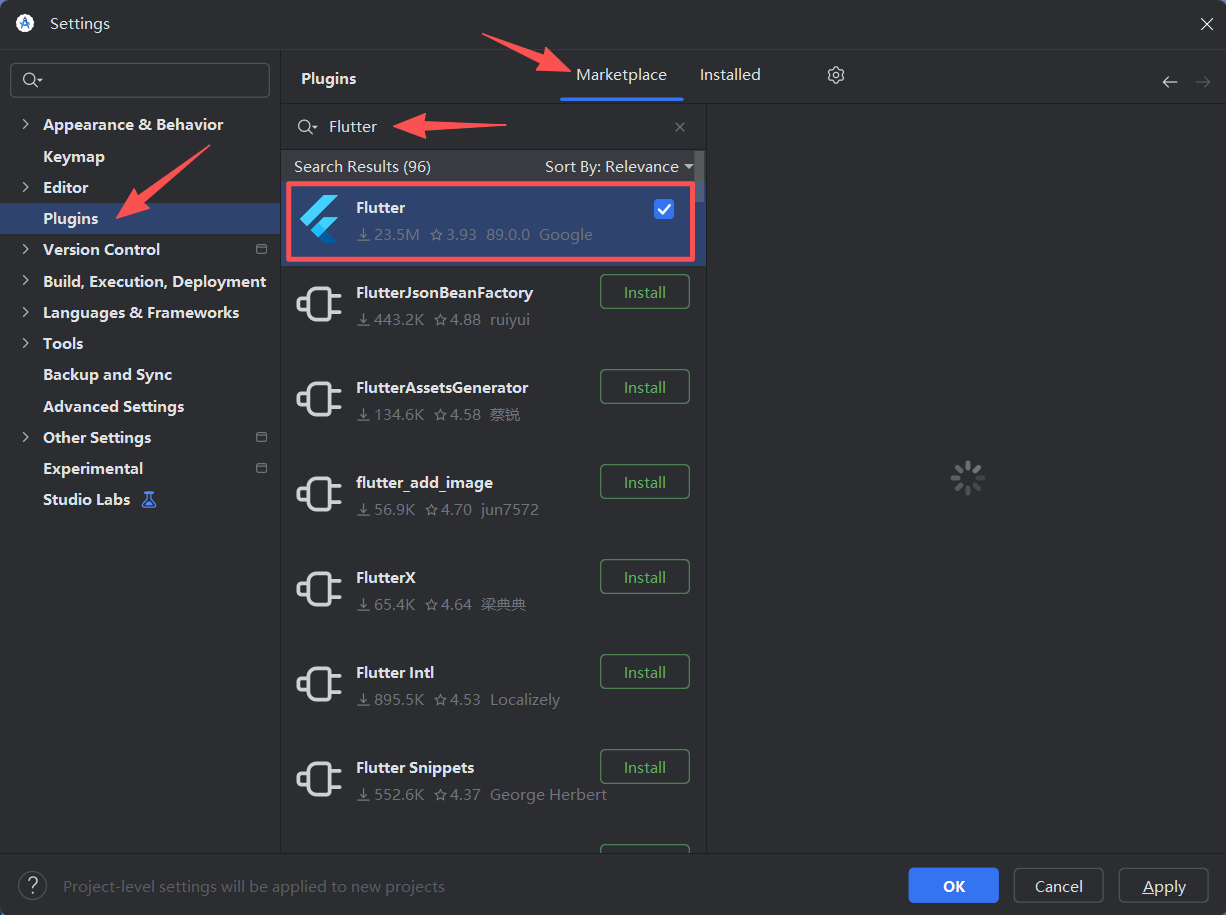Confirm settings with the OK button
Viewport: 1226px width, 915px height.
click(953, 886)
